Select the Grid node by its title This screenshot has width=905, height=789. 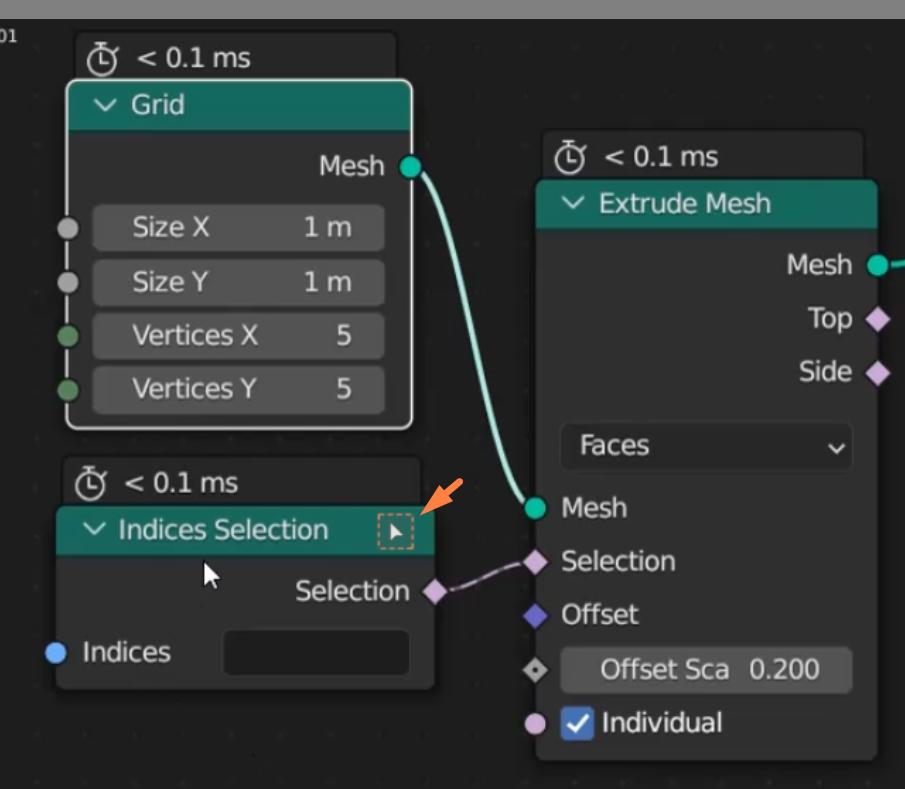click(158, 105)
